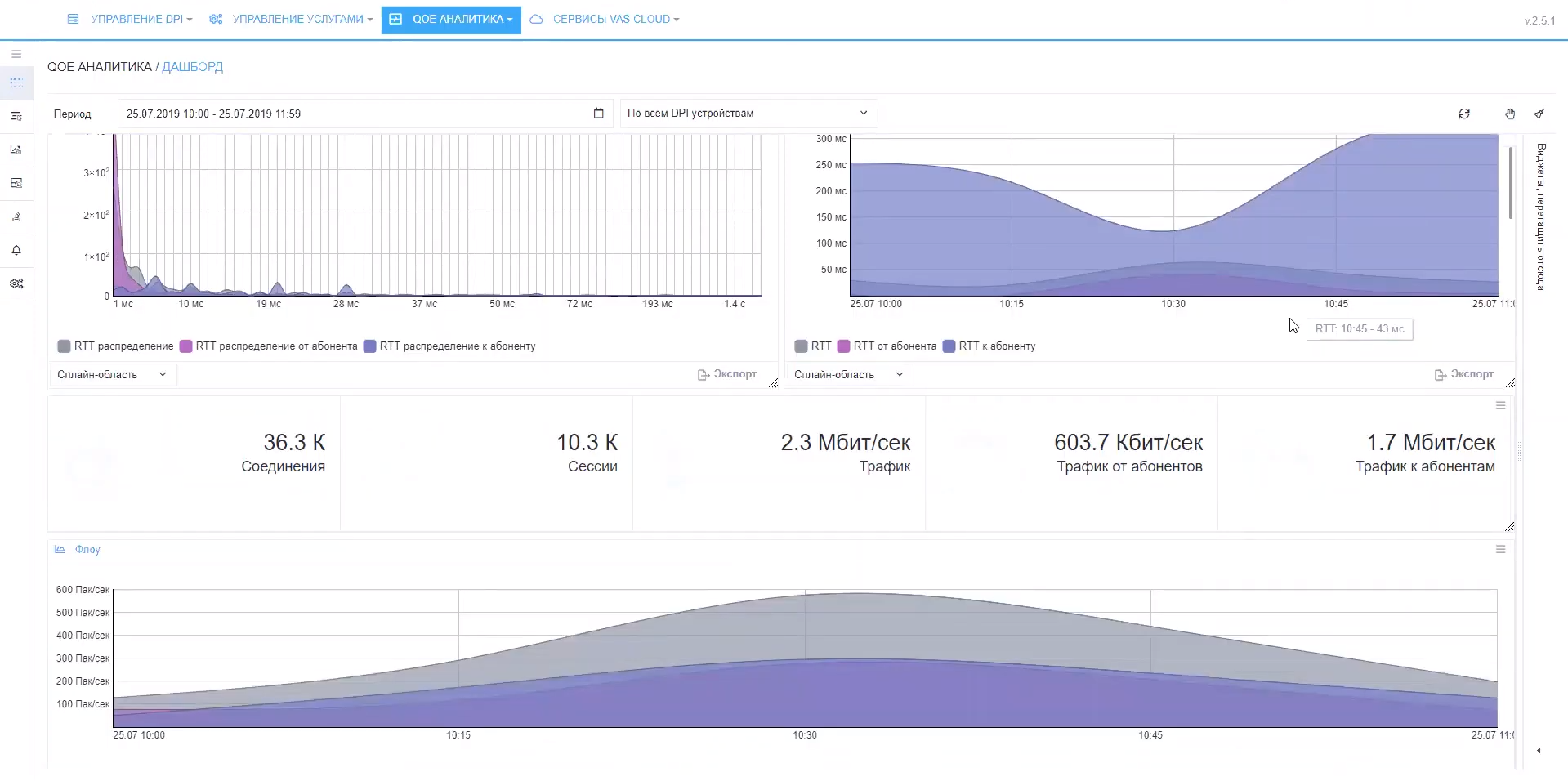Click the hand drag-mode icon
The width and height of the screenshot is (1568, 781).
click(x=1510, y=114)
